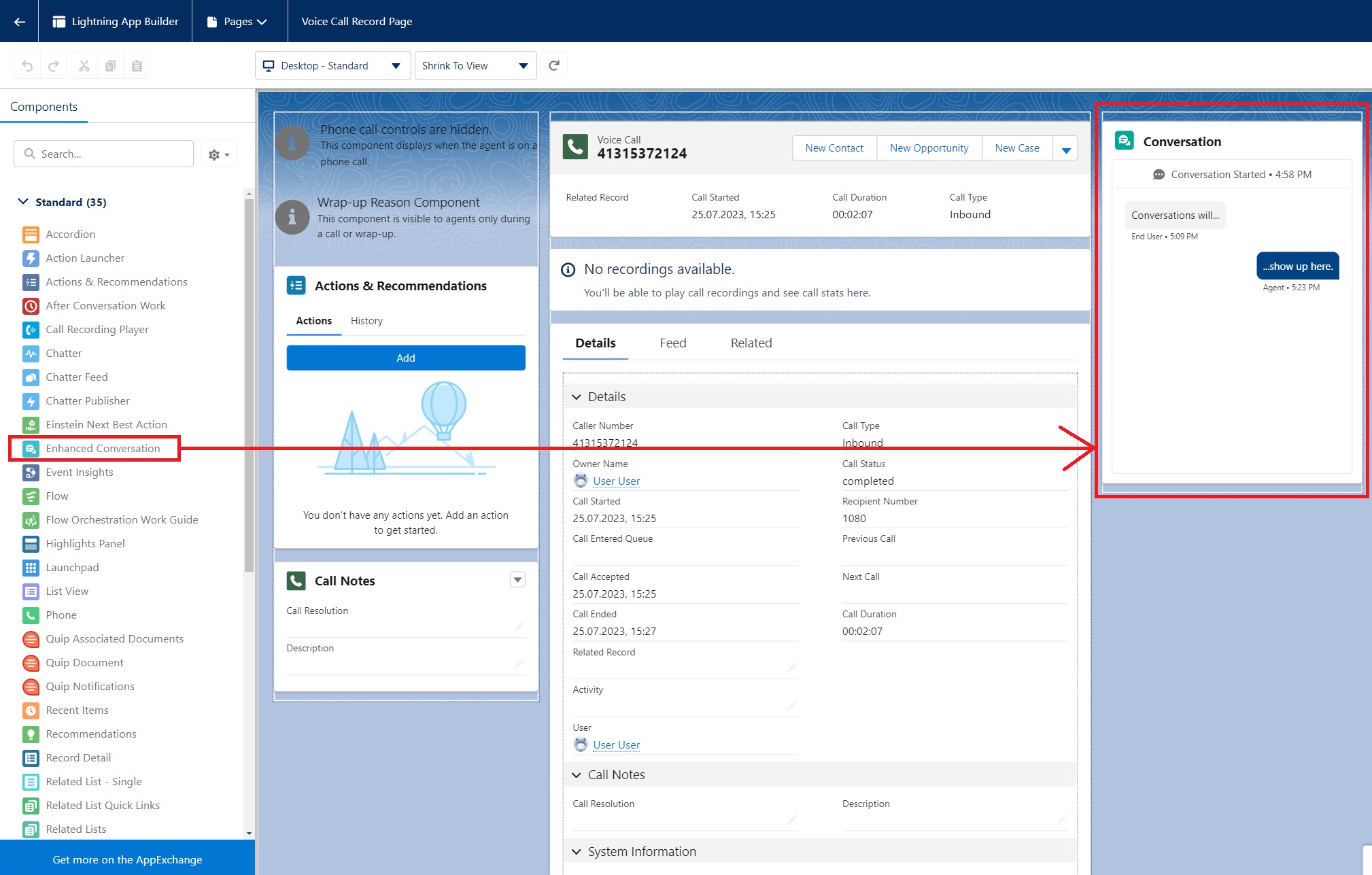Select the Enhanced Conversation icon
1372x875 pixels.
[x=31, y=449]
